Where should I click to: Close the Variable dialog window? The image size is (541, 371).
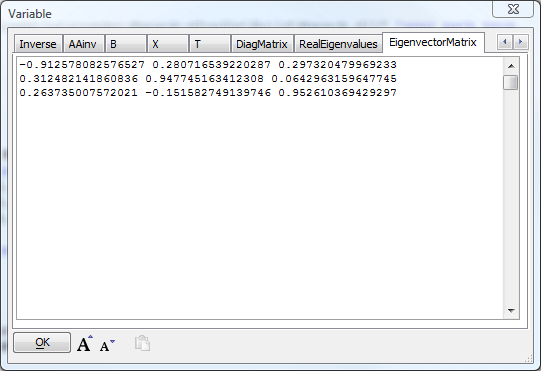[513, 9]
